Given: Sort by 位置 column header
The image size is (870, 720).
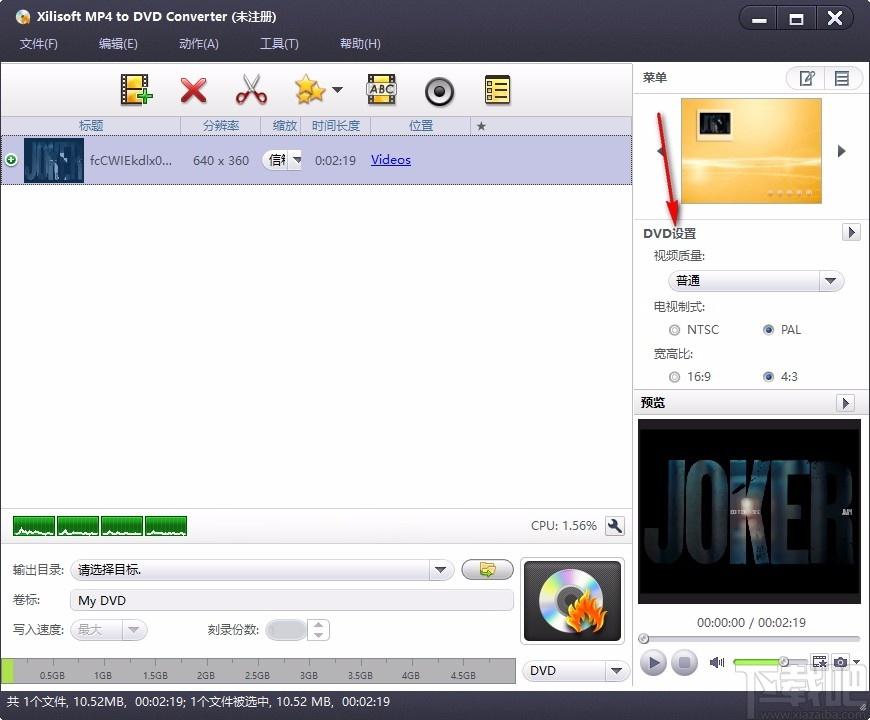Looking at the screenshot, I should tap(421, 126).
